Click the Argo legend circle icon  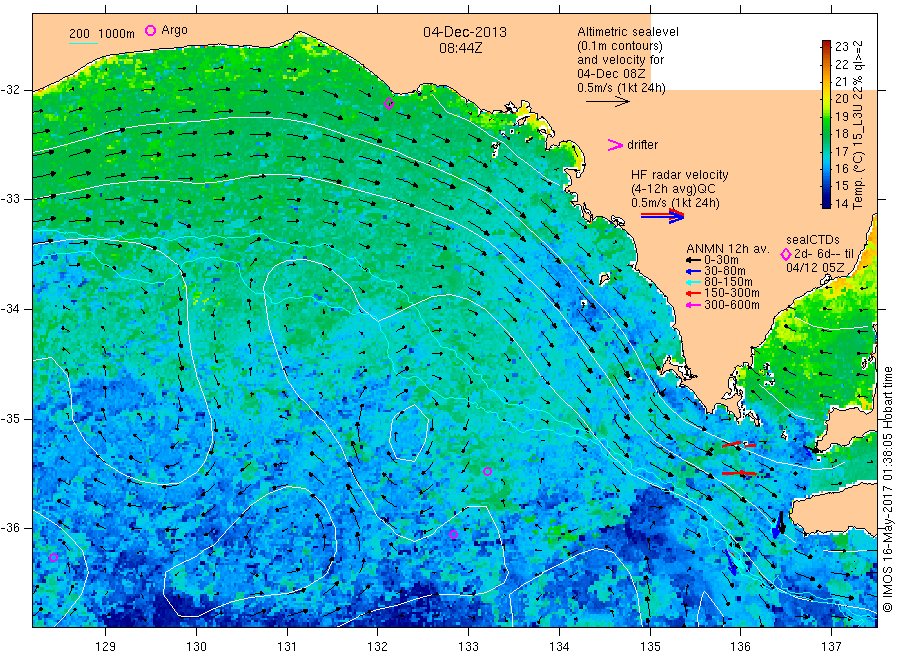[x=150, y=30]
